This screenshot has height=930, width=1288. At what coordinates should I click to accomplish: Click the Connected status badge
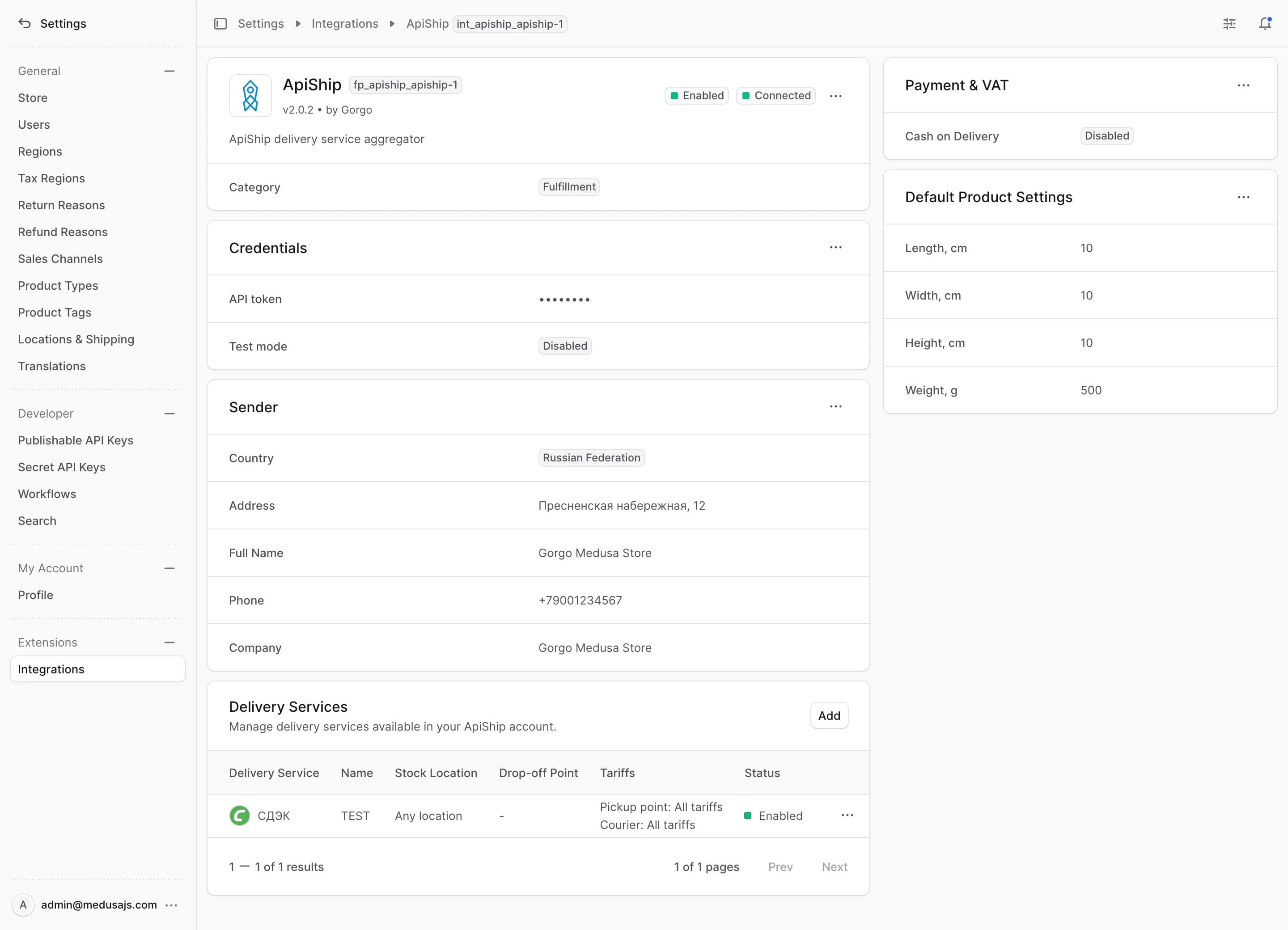776,96
